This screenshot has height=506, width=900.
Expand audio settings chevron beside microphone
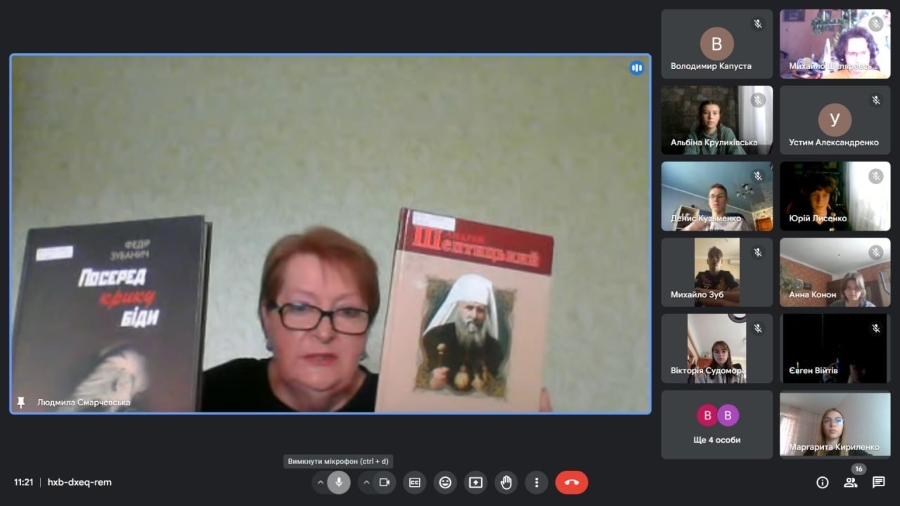[x=320, y=482]
